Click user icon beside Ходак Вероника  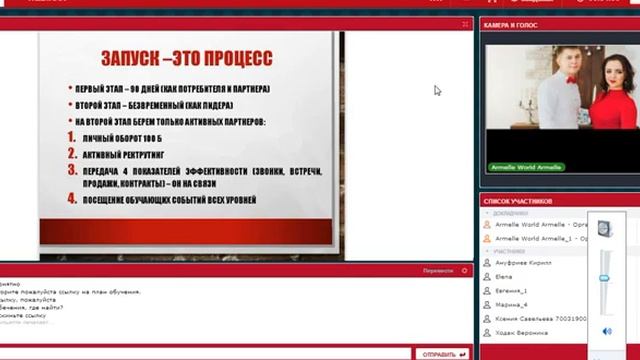pyautogui.click(x=487, y=333)
